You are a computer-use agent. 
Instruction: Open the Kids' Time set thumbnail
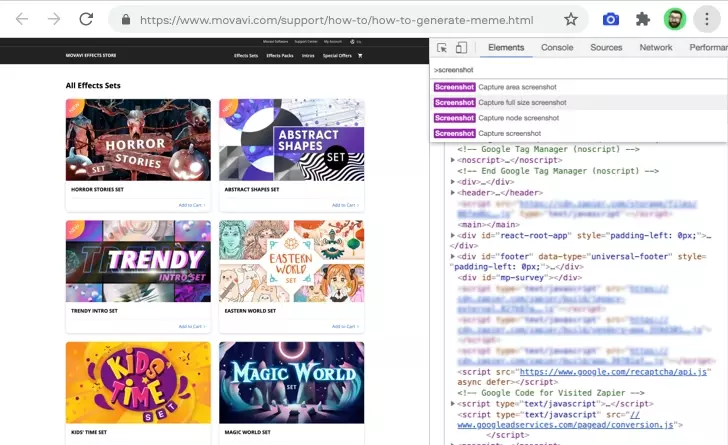coord(138,383)
